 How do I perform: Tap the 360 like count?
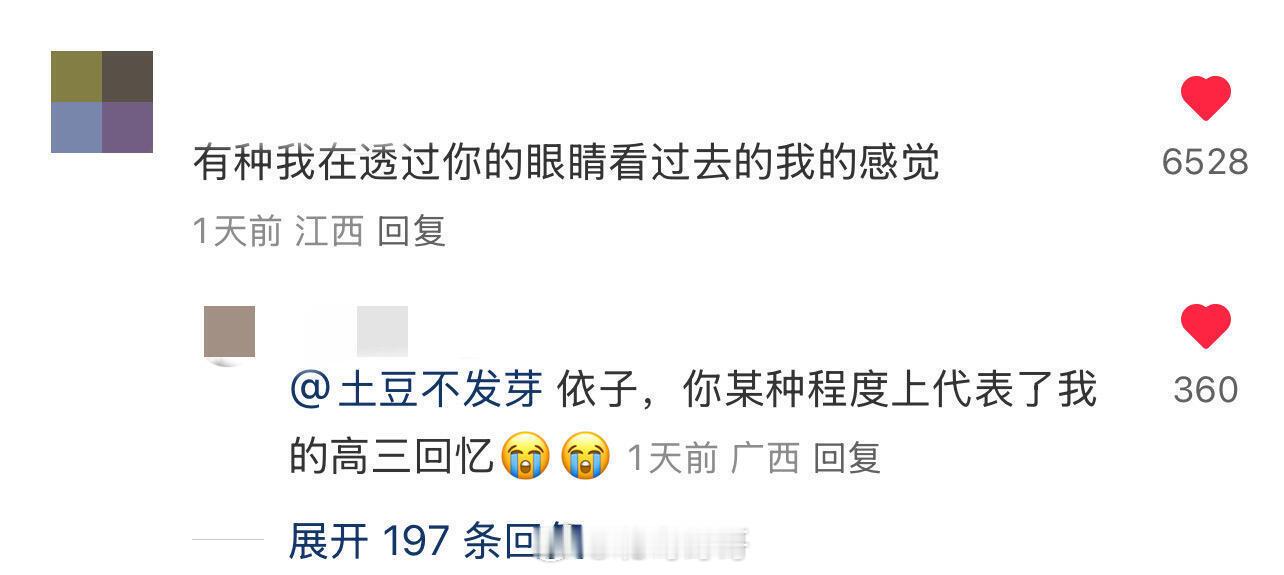[x=1205, y=390]
